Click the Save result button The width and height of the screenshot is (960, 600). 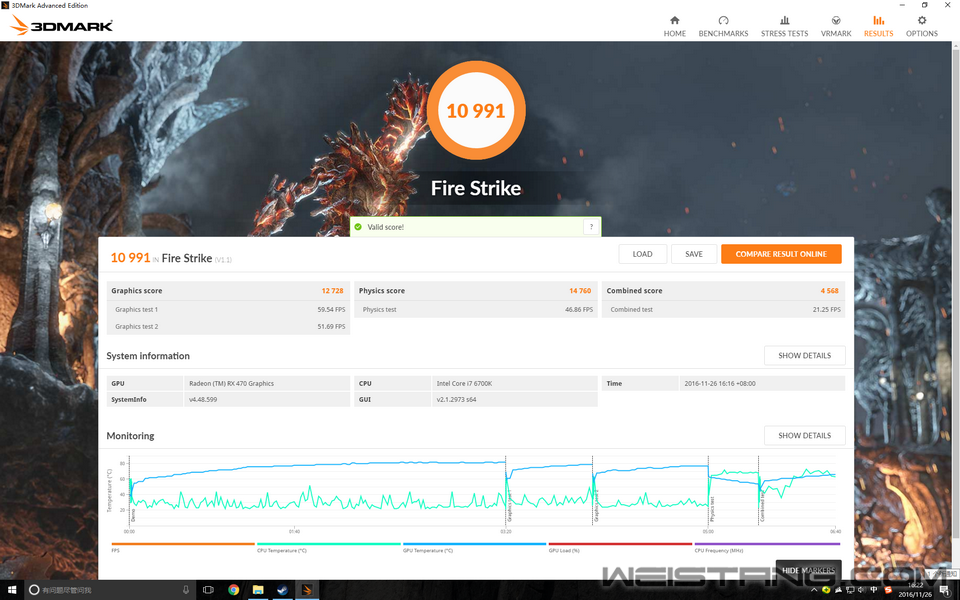pyautogui.click(x=693, y=254)
